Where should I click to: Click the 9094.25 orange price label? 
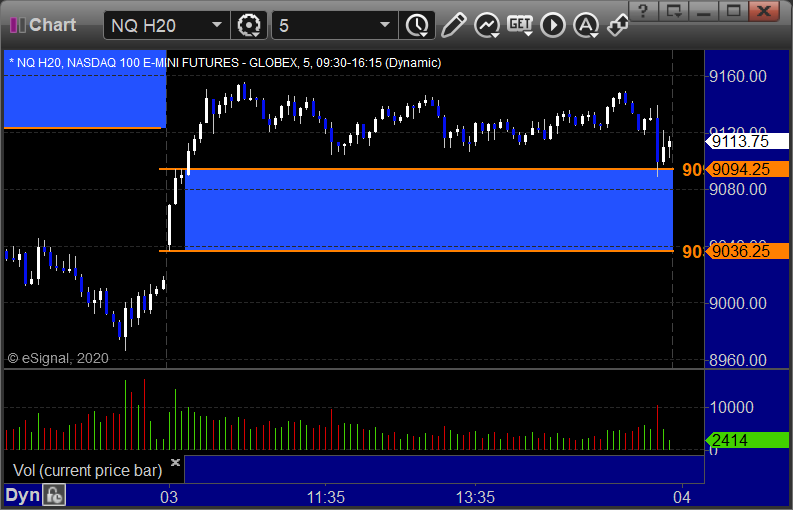pos(747,169)
